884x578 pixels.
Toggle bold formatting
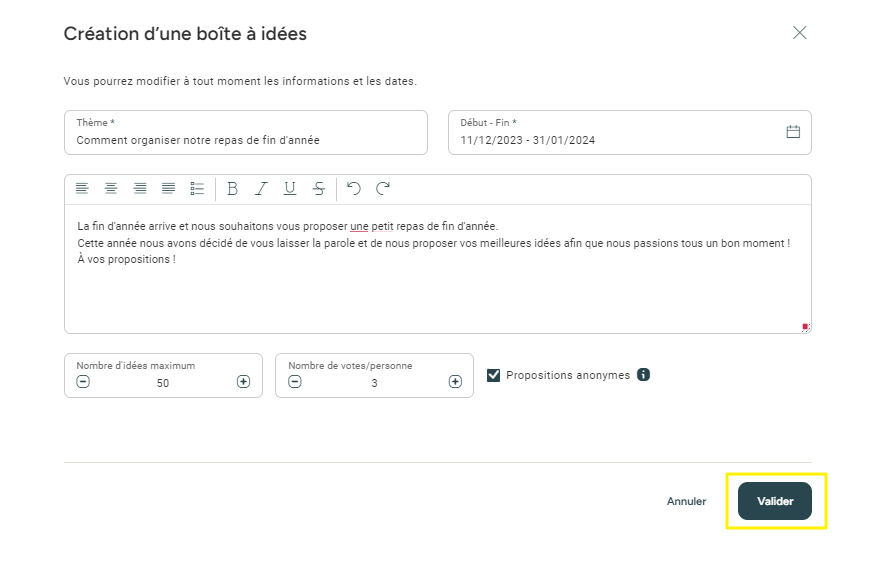pyautogui.click(x=232, y=188)
